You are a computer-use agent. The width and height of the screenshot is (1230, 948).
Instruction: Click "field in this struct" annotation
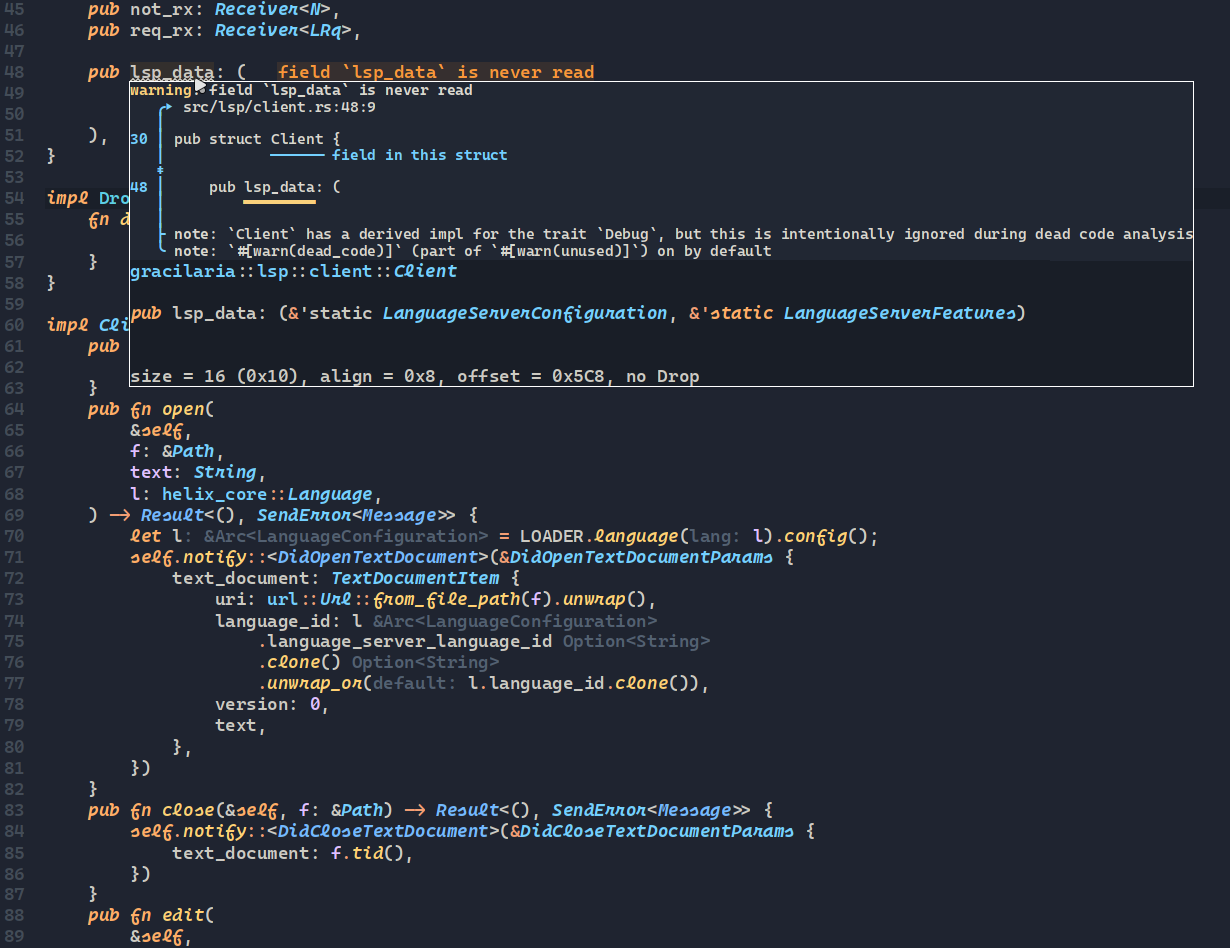[x=420, y=155]
